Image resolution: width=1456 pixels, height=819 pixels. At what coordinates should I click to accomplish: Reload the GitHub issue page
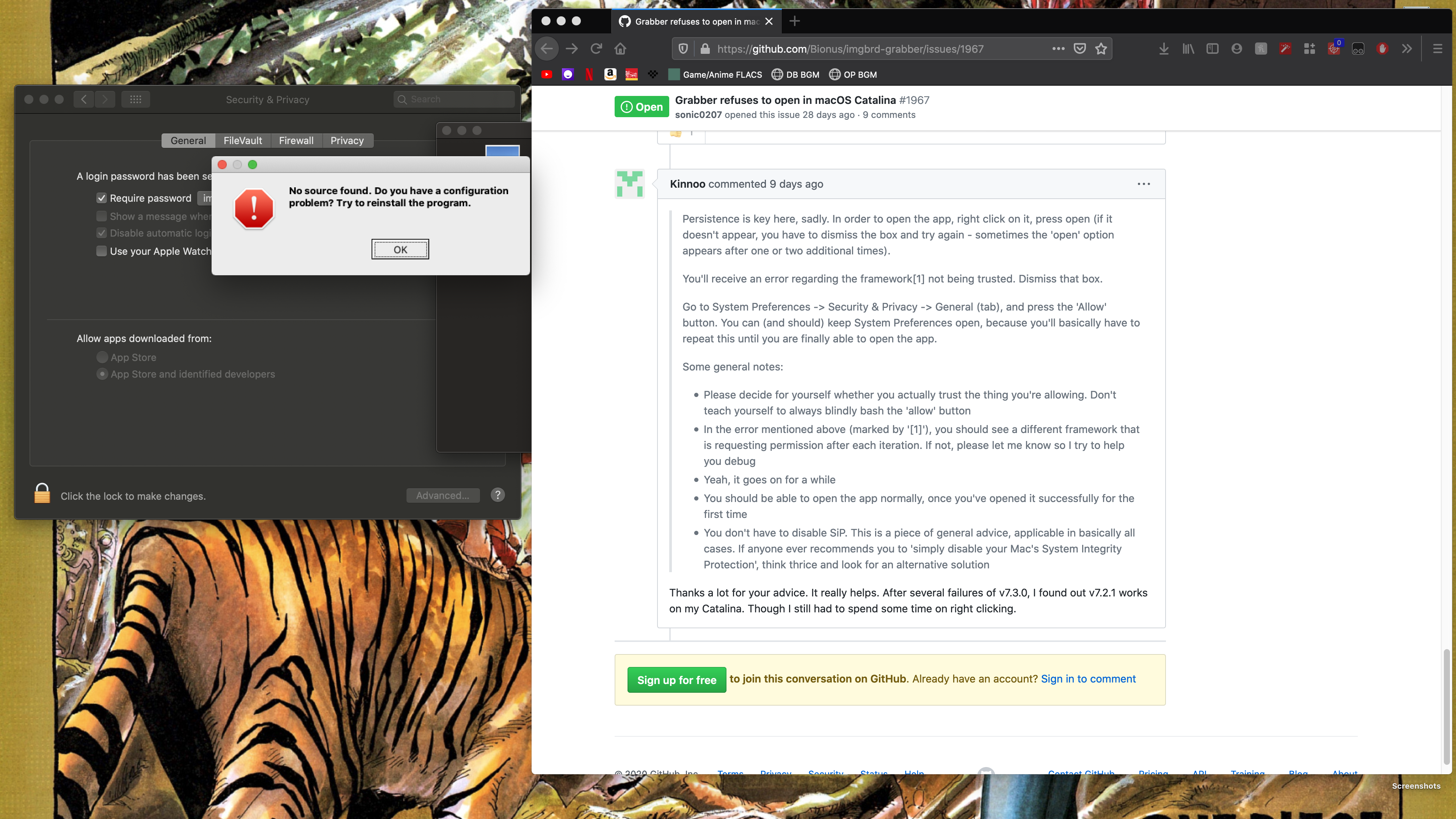pos(596,49)
